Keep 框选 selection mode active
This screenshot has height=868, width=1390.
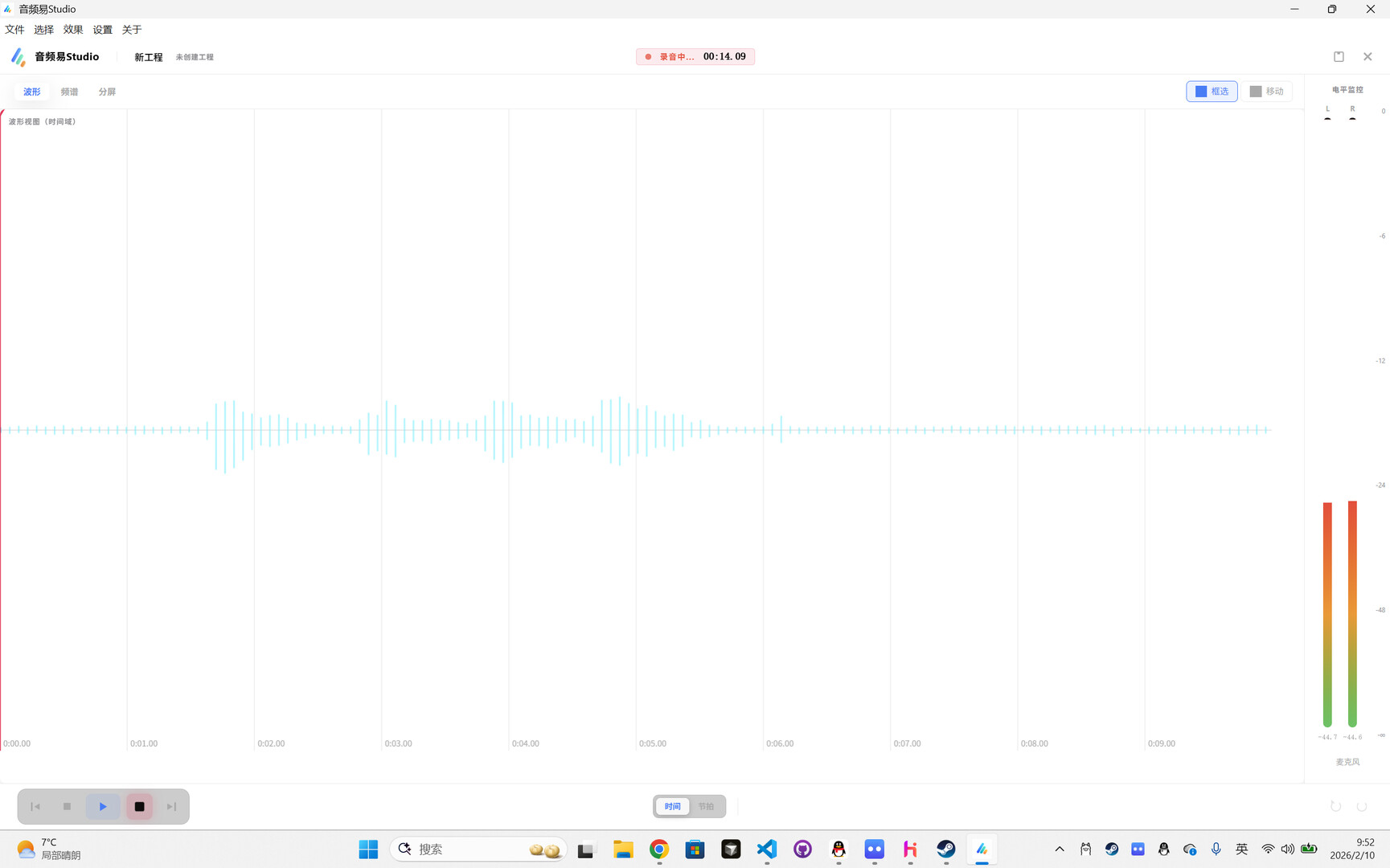[x=1212, y=91]
